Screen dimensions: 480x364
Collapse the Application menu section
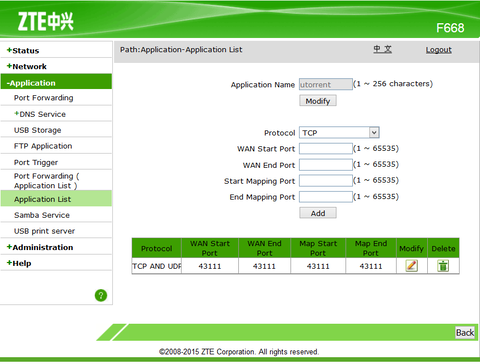56,82
